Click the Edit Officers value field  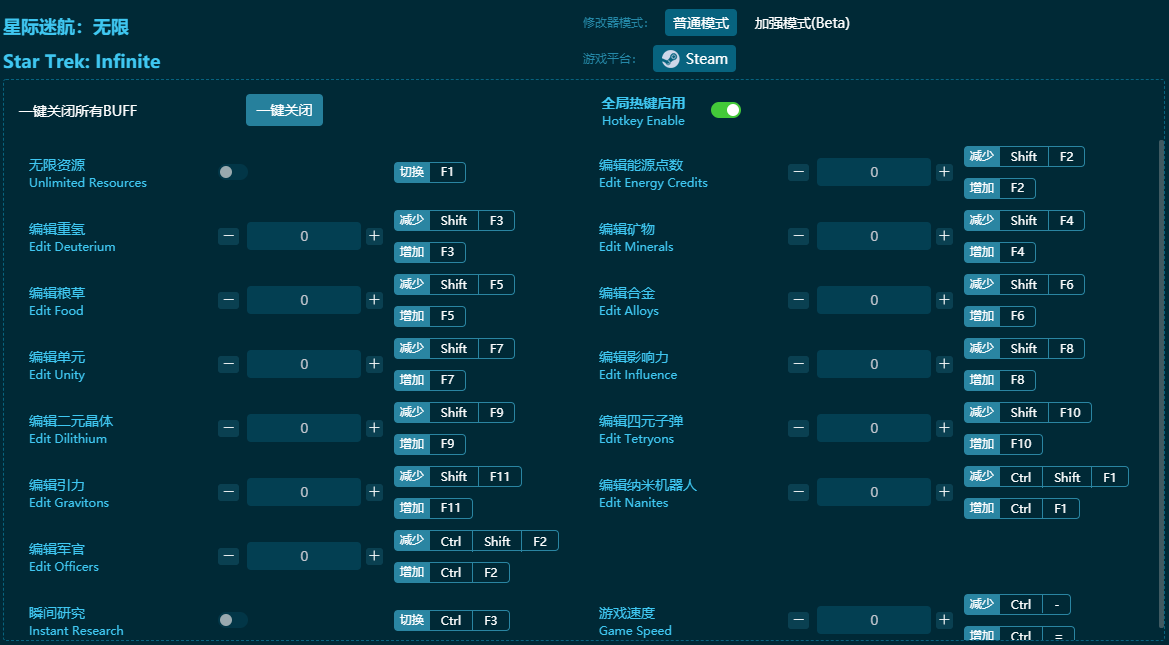[304, 557]
